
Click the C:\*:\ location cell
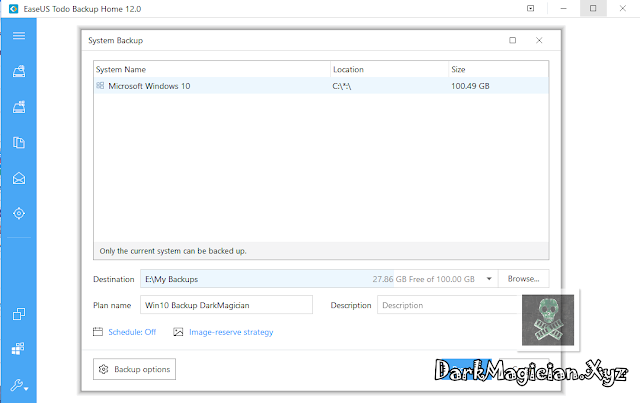click(342, 86)
